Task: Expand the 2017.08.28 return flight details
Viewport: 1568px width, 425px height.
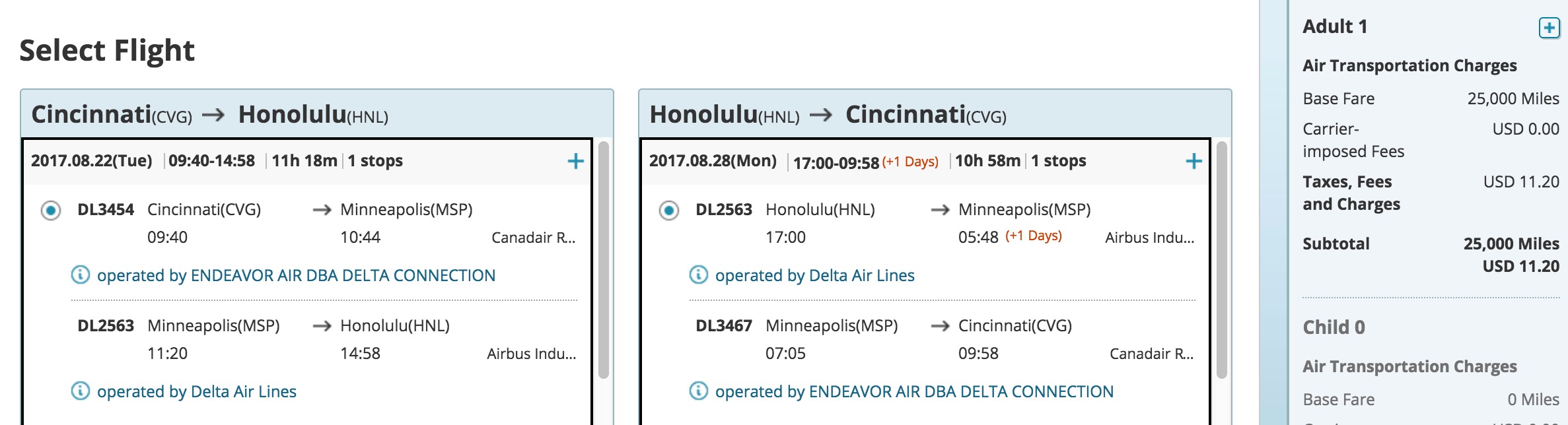Action: click(x=1194, y=161)
